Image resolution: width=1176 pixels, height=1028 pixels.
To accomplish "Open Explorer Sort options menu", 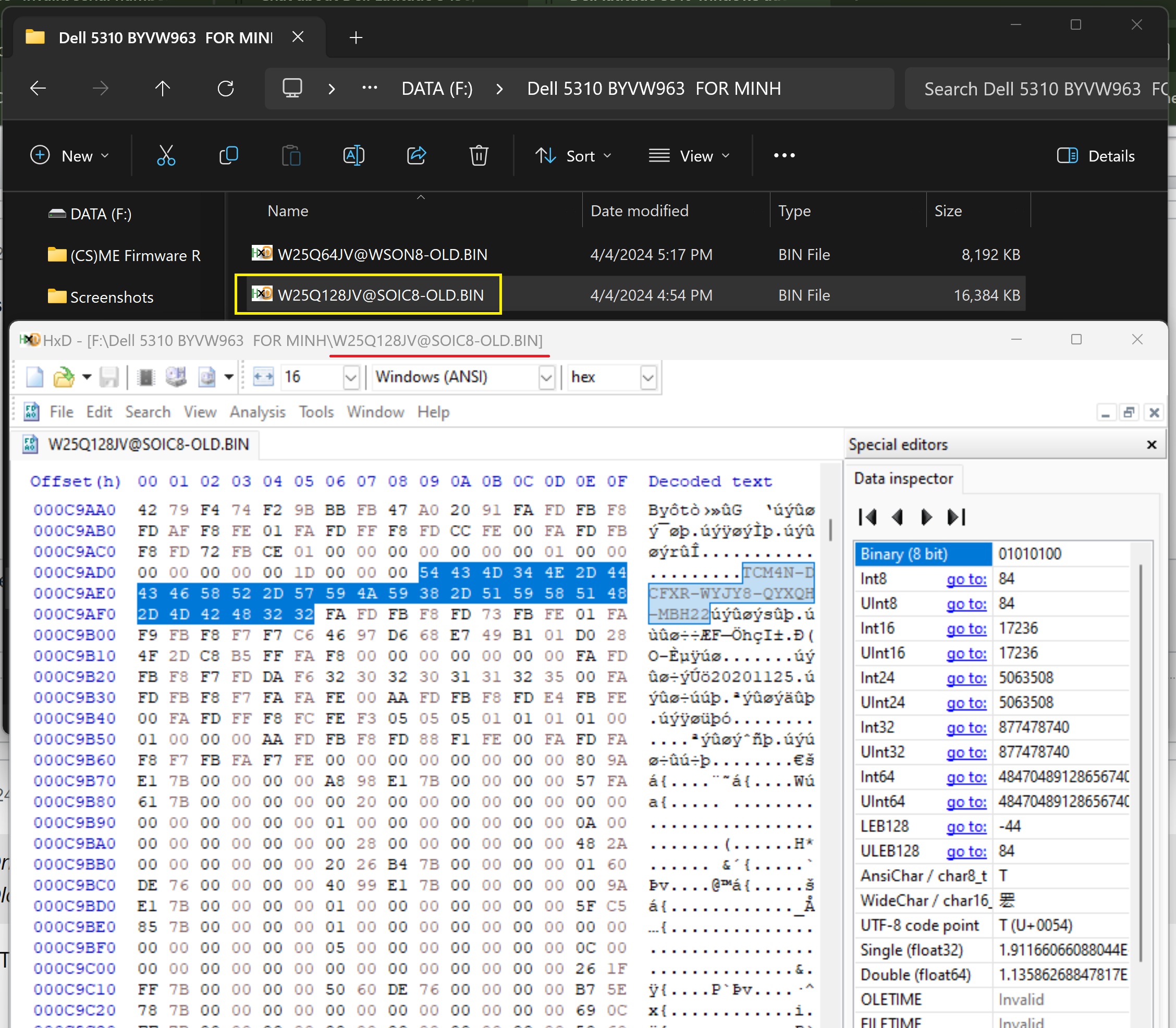I will (x=573, y=155).
